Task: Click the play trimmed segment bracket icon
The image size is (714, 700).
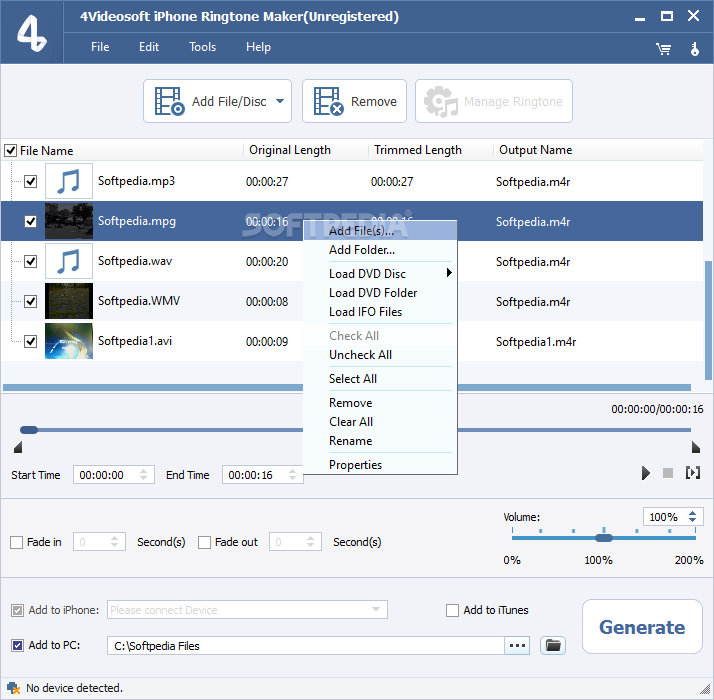Action: pos(693,473)
